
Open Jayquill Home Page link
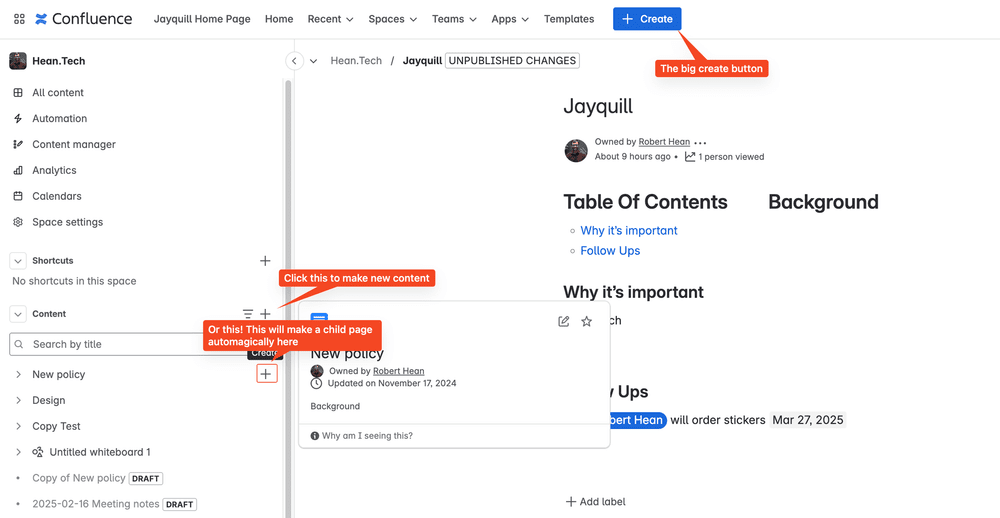202,19
